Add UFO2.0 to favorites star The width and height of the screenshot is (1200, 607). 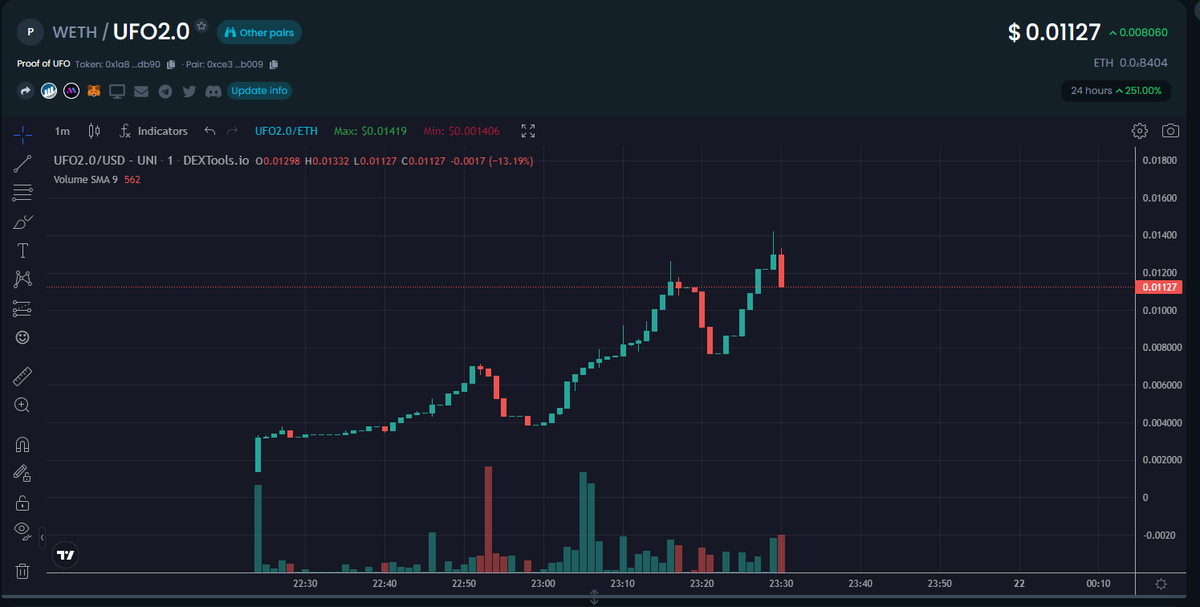201,25
